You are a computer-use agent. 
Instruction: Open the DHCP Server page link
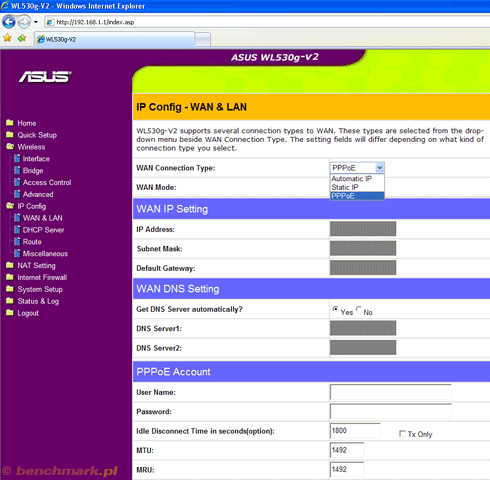(43, 230)
